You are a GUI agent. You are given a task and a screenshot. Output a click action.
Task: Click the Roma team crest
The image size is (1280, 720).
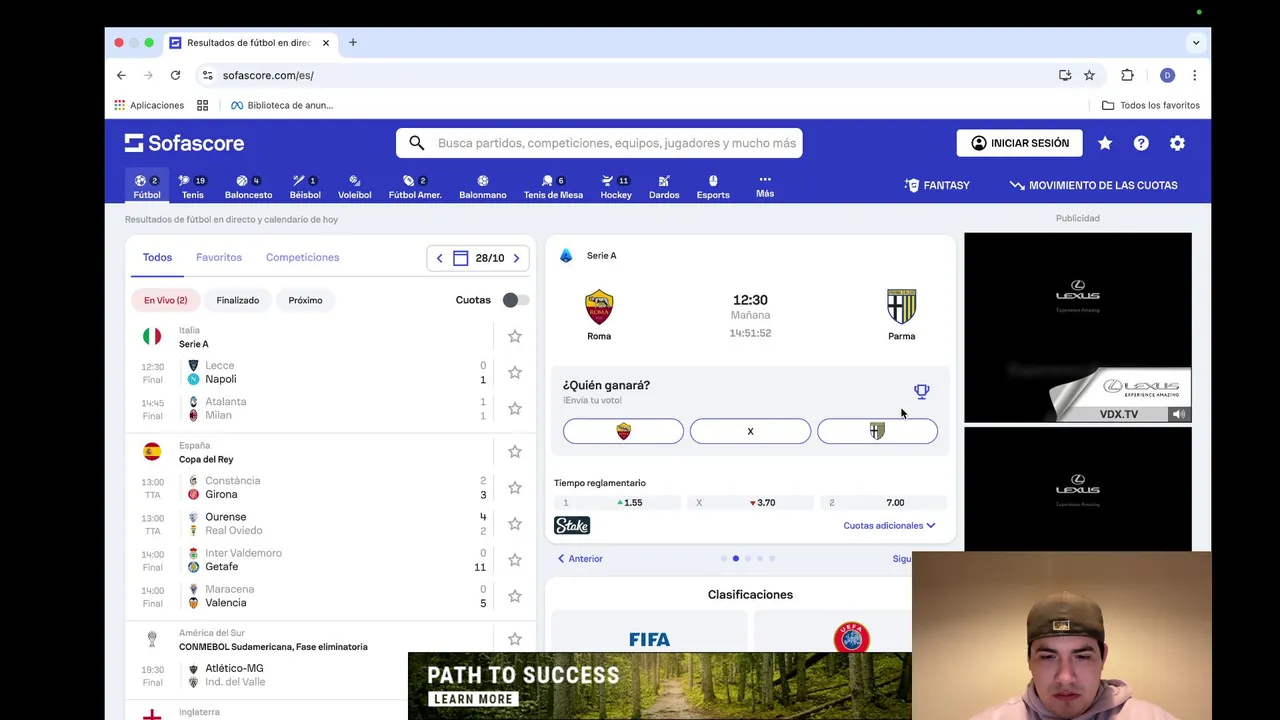coord(599,307)
